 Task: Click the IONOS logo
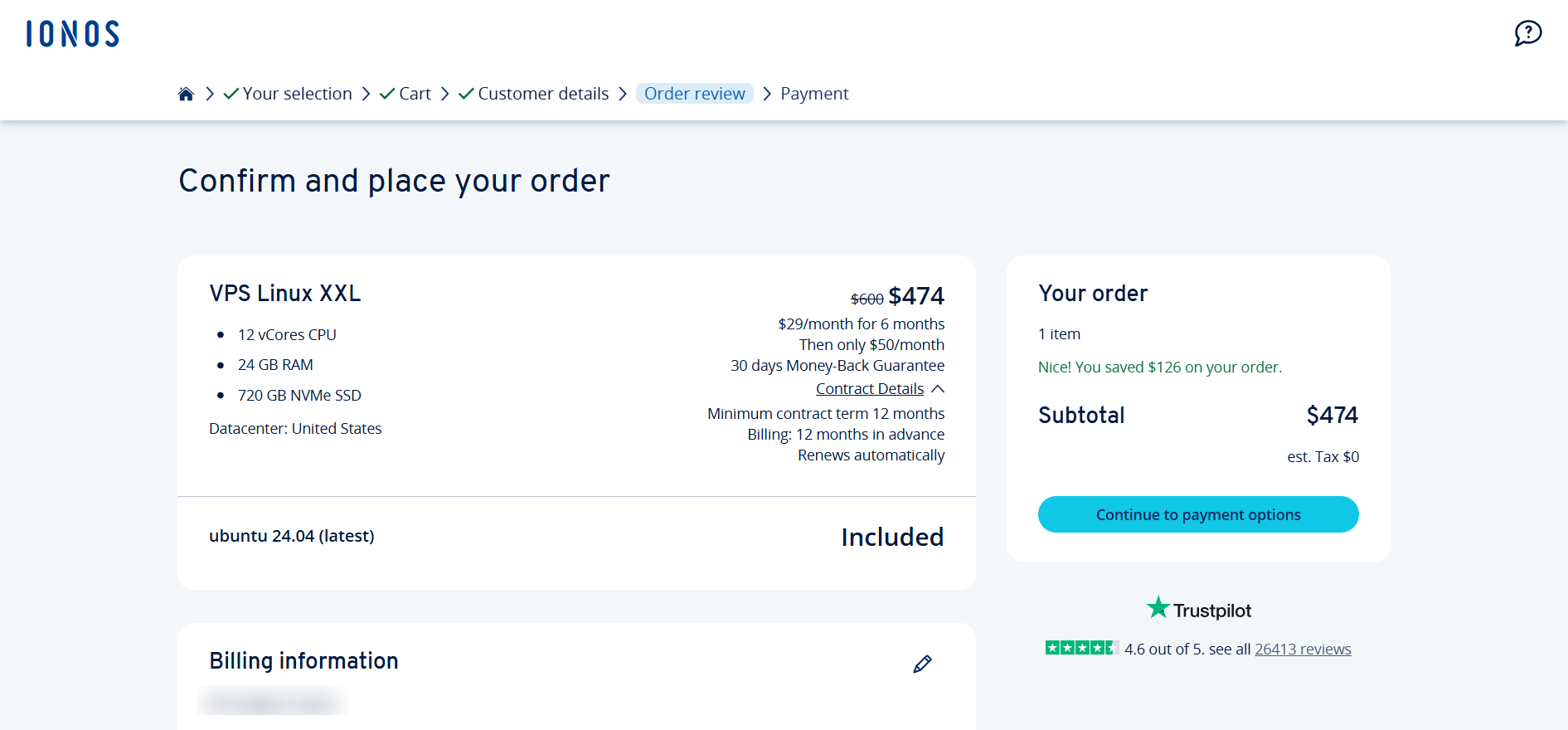point(73,34)
